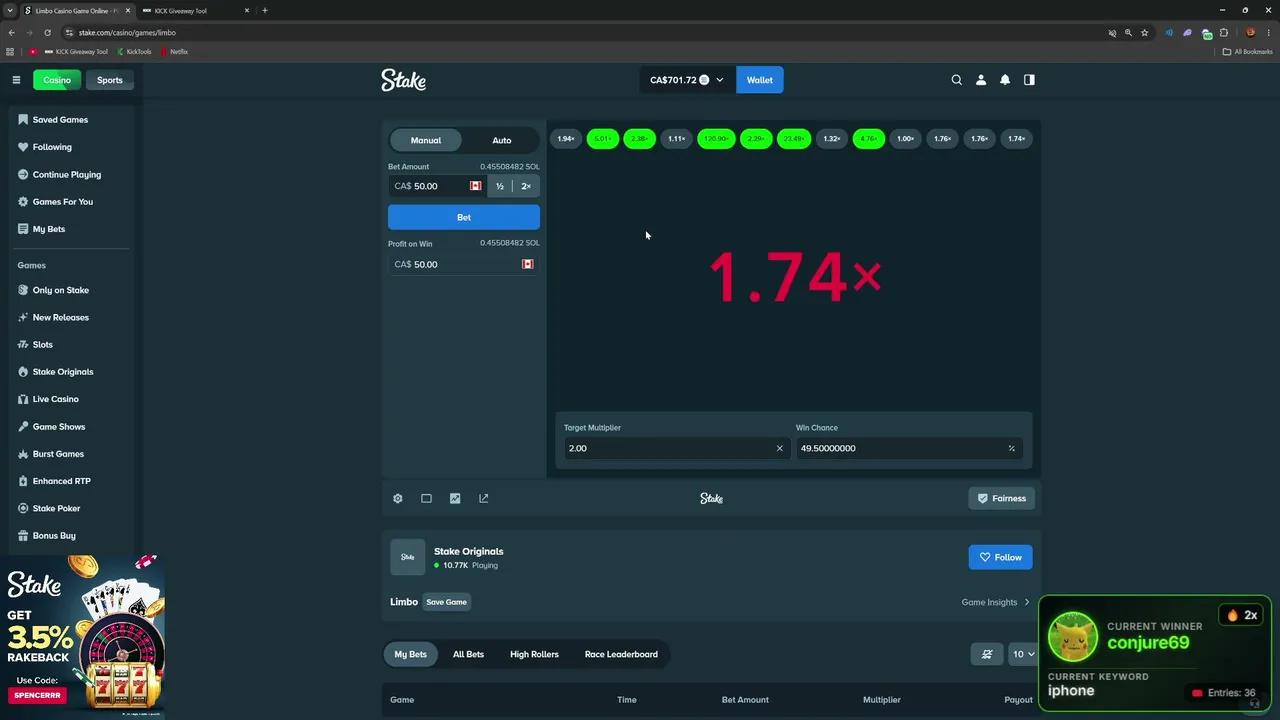Switch to Auto betting mode
Screen dimensions: 1280x720
[502, 140]
